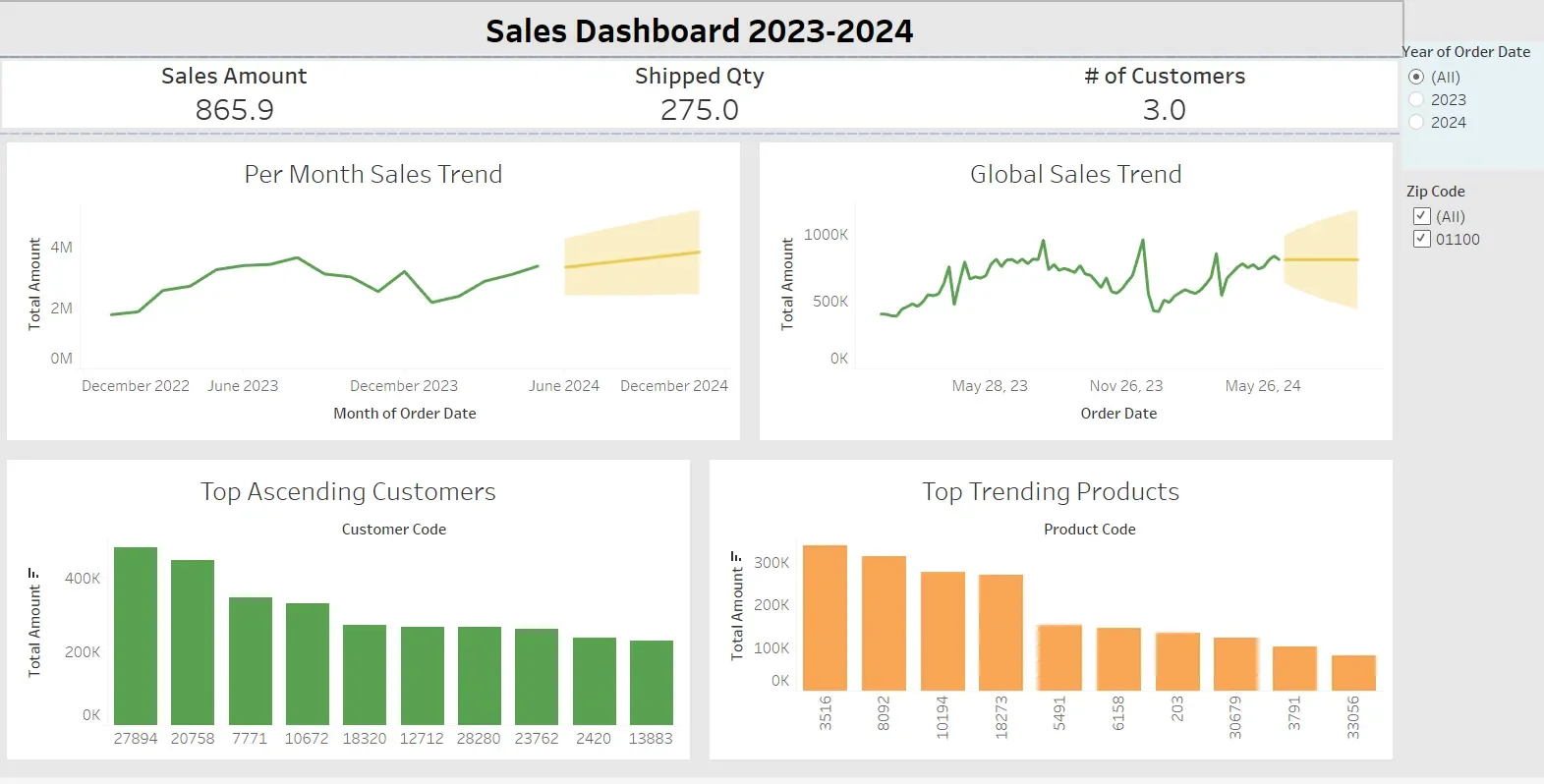Click the orange bar for product 8092
This screenshot has width=1544, height=784.
click(884, 623)
